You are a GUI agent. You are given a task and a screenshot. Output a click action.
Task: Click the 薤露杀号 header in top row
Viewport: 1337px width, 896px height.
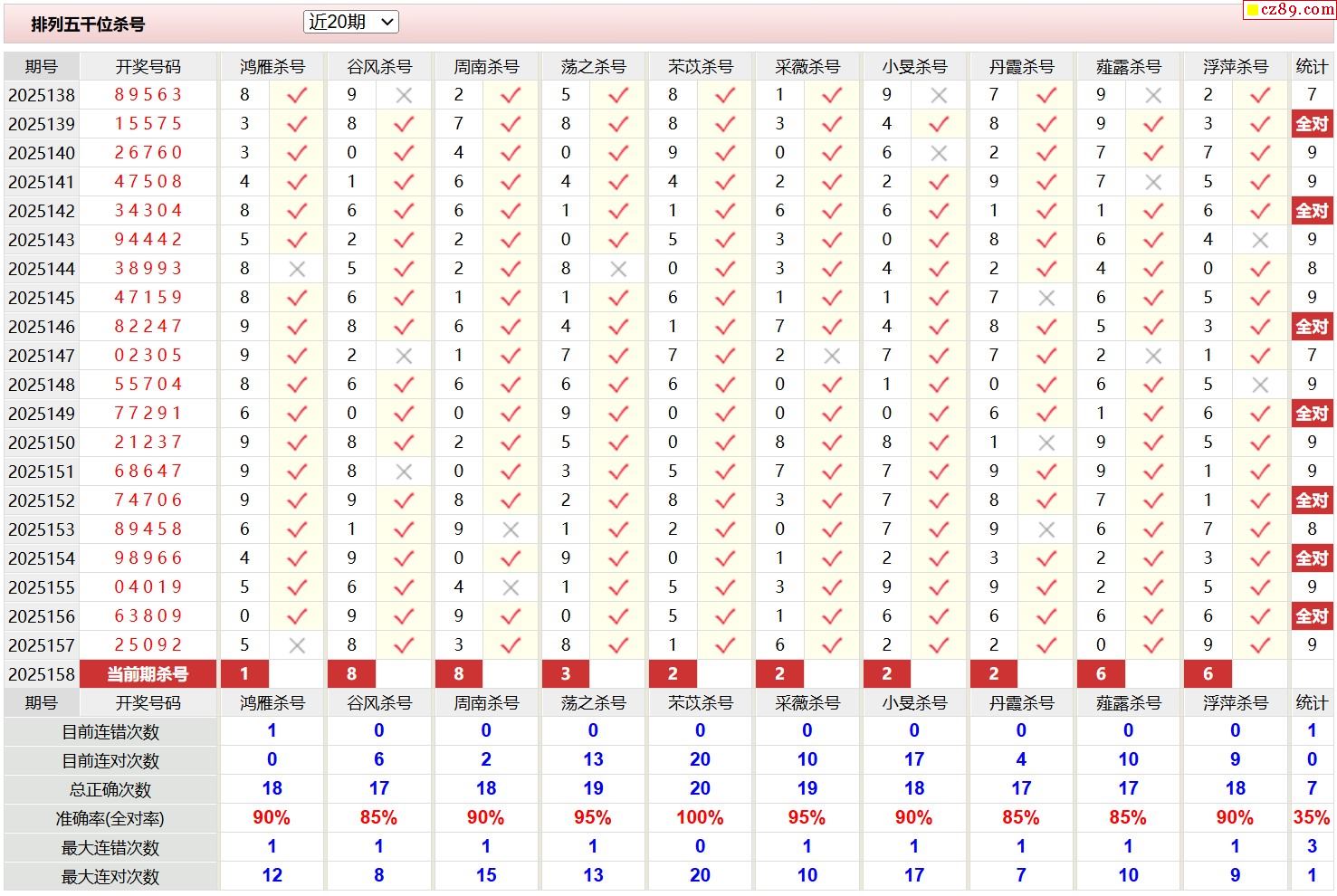1128,67
